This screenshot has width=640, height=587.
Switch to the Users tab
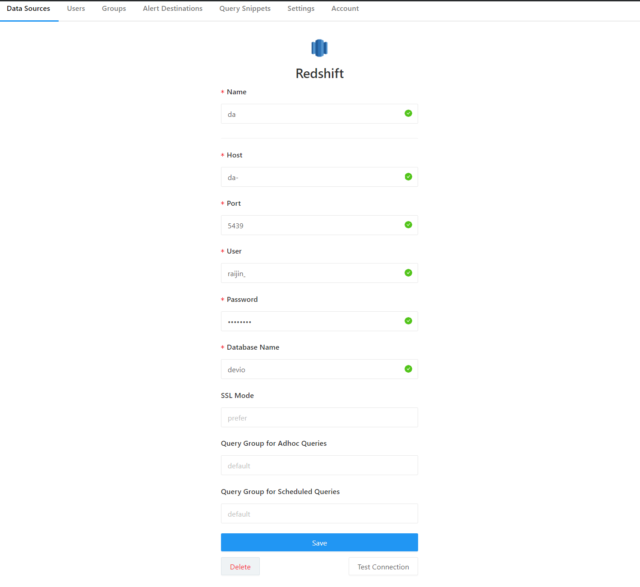[76, 9]
